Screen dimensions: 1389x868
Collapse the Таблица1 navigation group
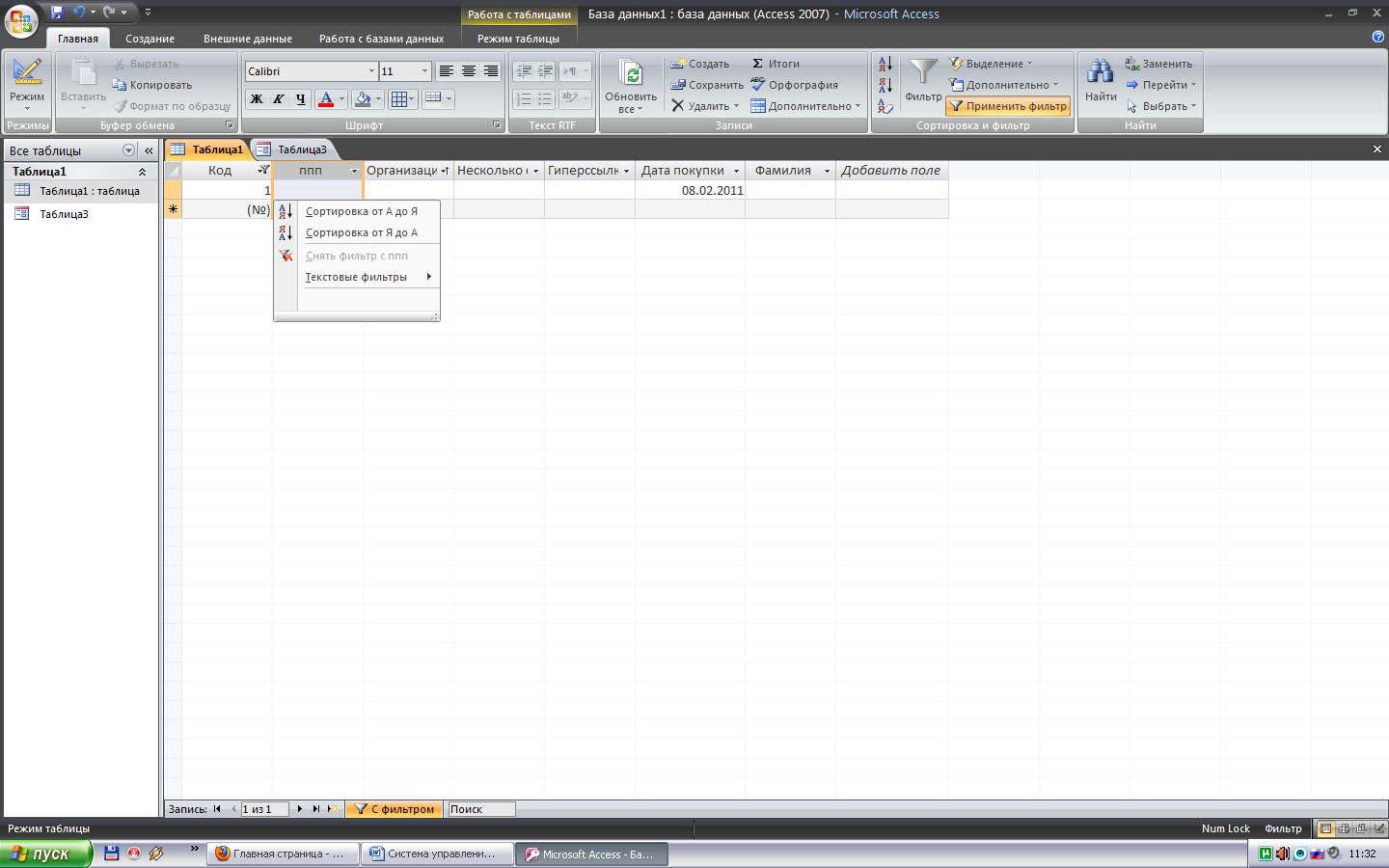pyautogui.click(x=143, y=172)
